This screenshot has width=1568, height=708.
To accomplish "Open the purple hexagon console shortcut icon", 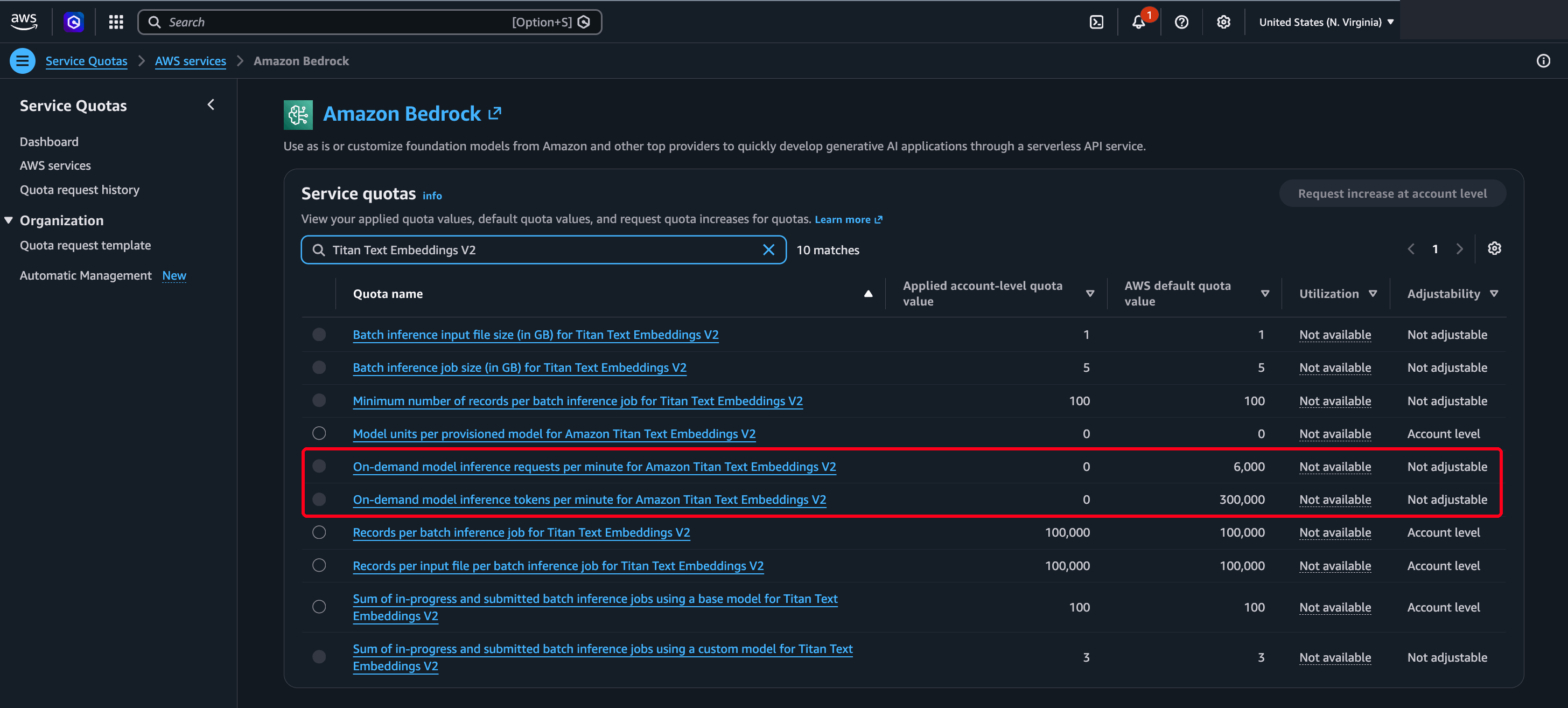I will point(74,22).
